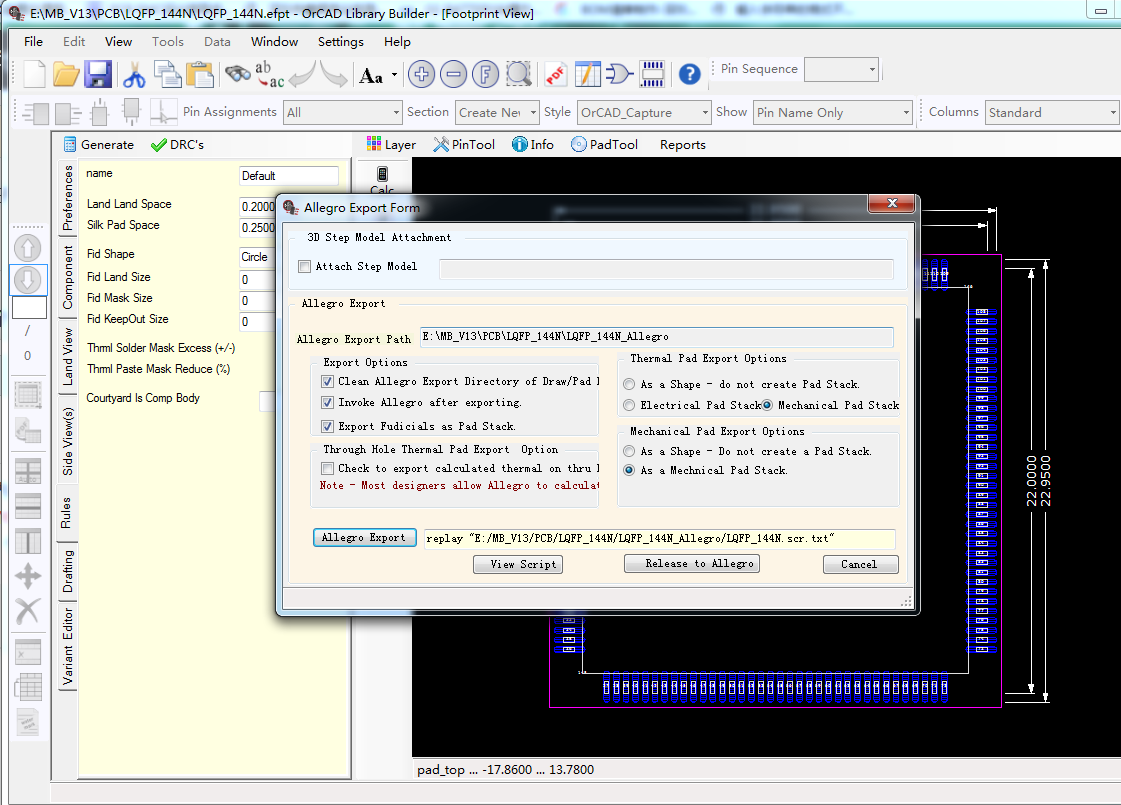This screenshot has height=805, width=1121.
Task: Expand the Columns Standard dropdown
Action: tap(1111, 113)
